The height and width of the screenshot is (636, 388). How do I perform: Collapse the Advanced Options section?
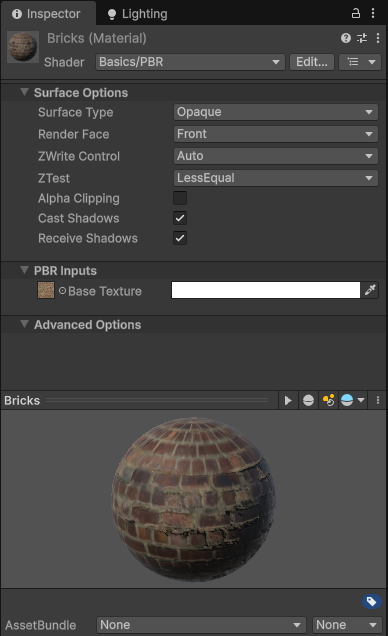tap(24, 324)
